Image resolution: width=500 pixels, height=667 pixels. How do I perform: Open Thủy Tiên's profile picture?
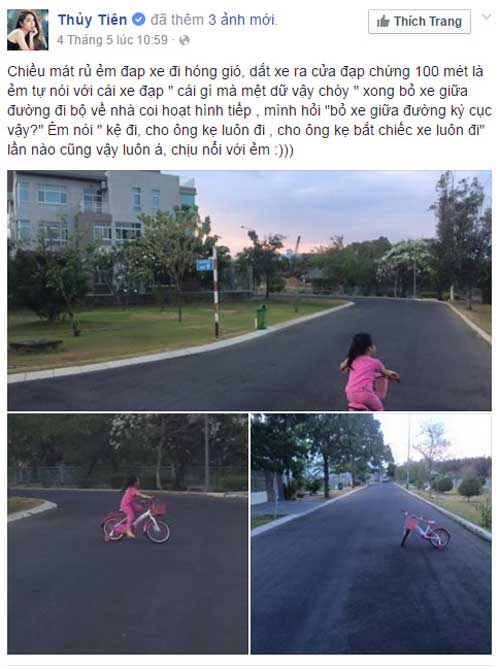tap(28, 30)
